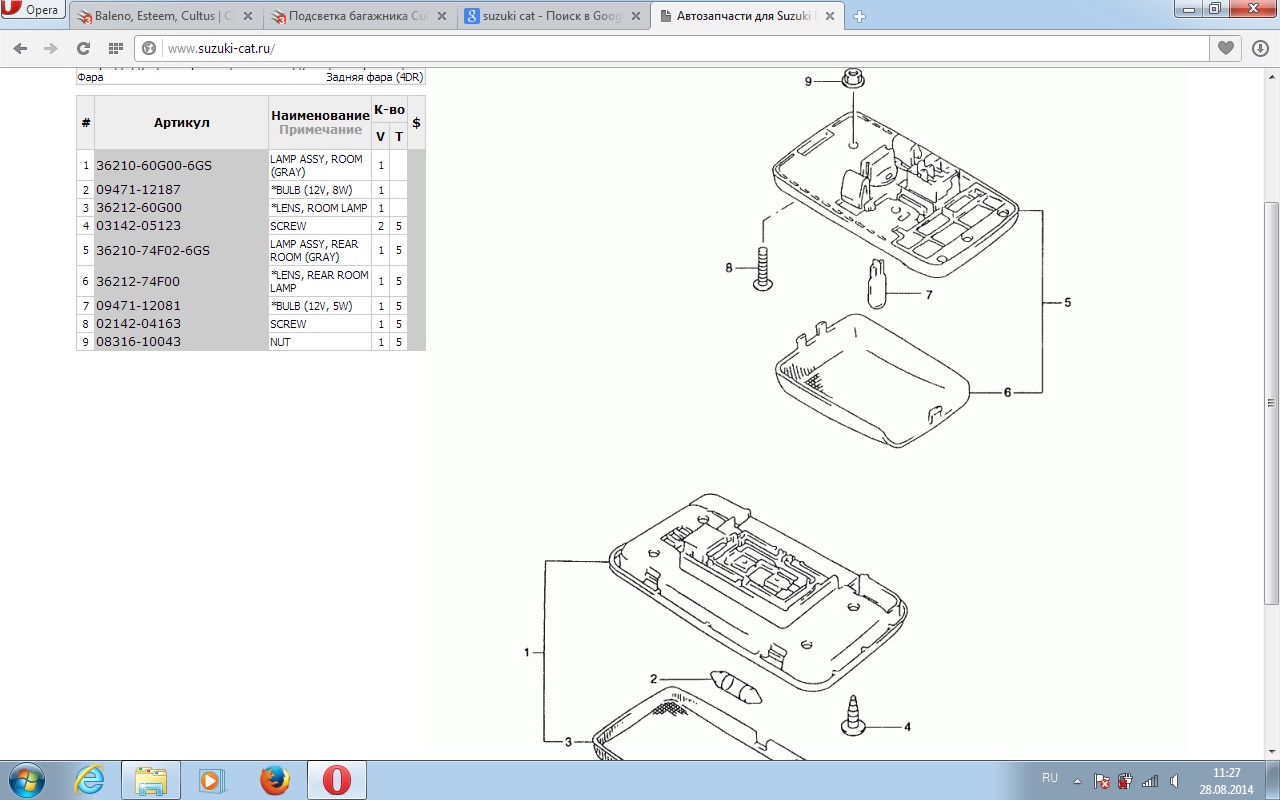Select part number 02142-04163
The height and width of the screenshot is (800, 1280).
[138, 324]
